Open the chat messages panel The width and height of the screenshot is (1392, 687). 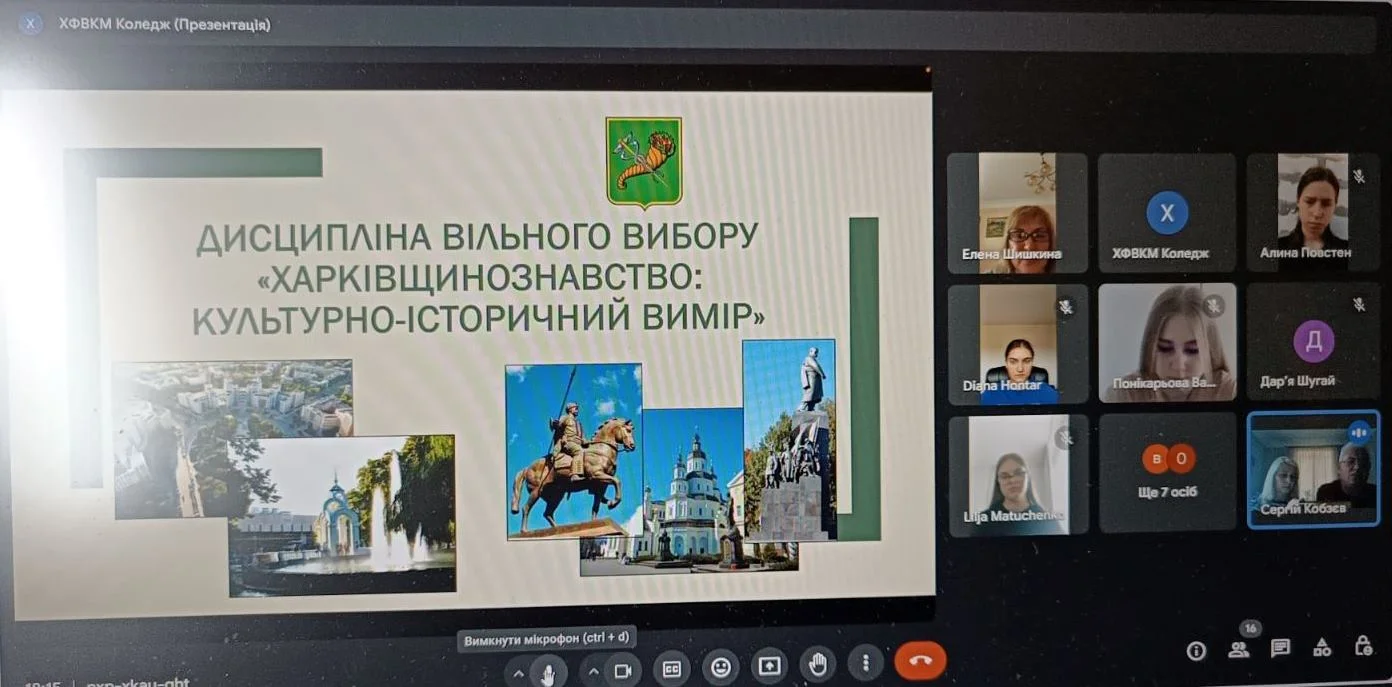click(1280, 648)
